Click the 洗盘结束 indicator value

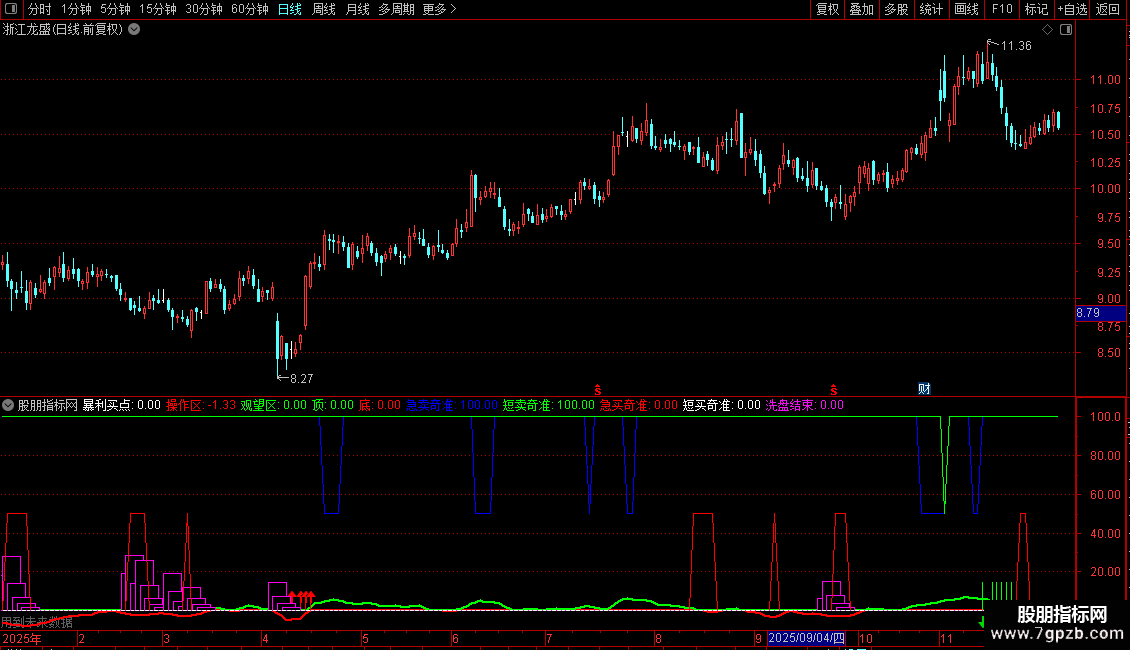(x=804, y=405)
